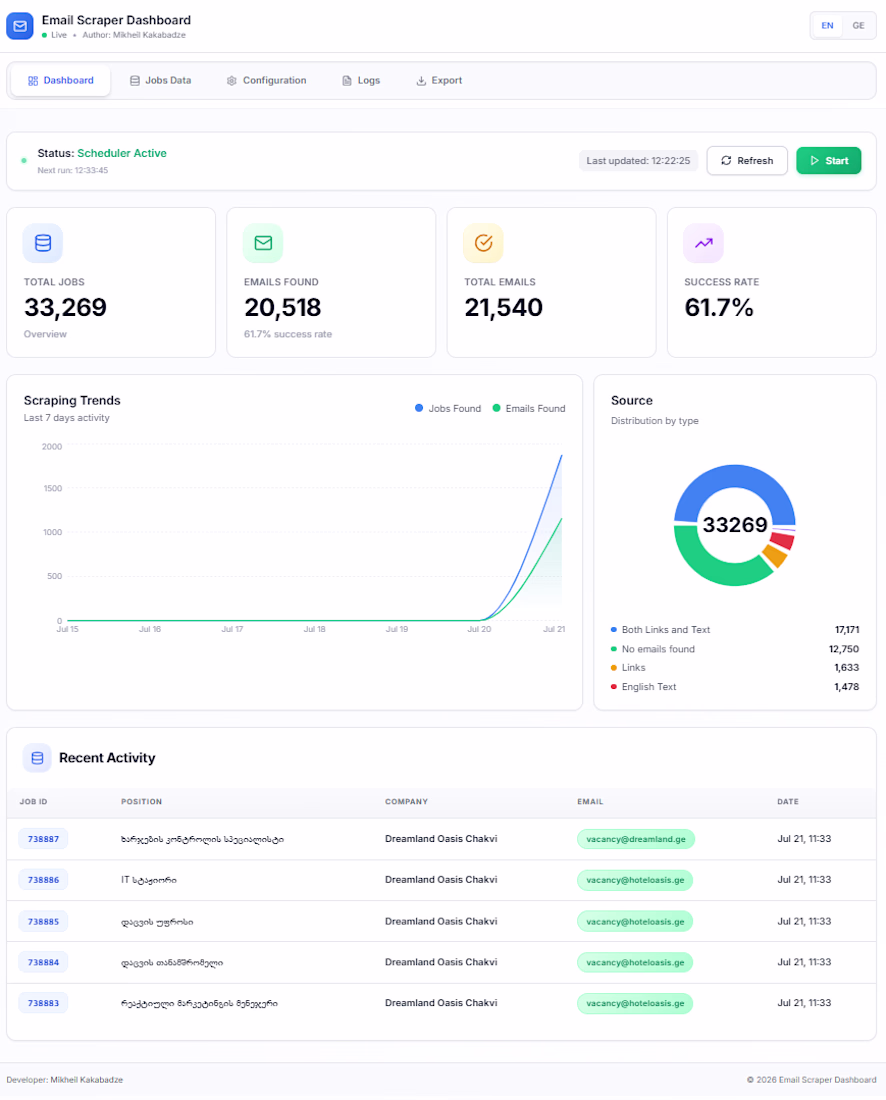The image size is (886, 1100).
Task: Click the green scheduler status dot
Action: [24, 161]
